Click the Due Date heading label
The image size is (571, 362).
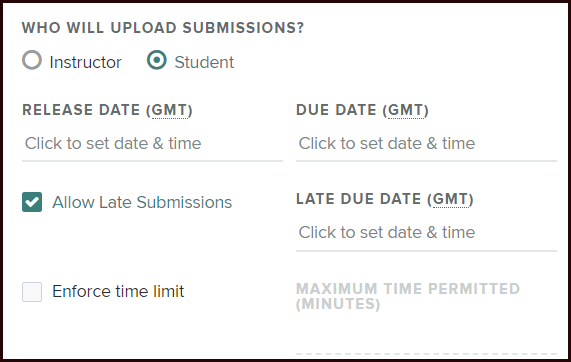362,110
